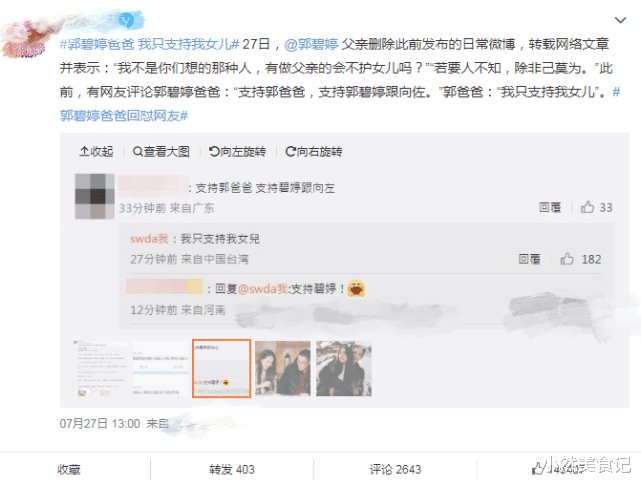Rotate the image right with 向右旋转

click(314, 152)
